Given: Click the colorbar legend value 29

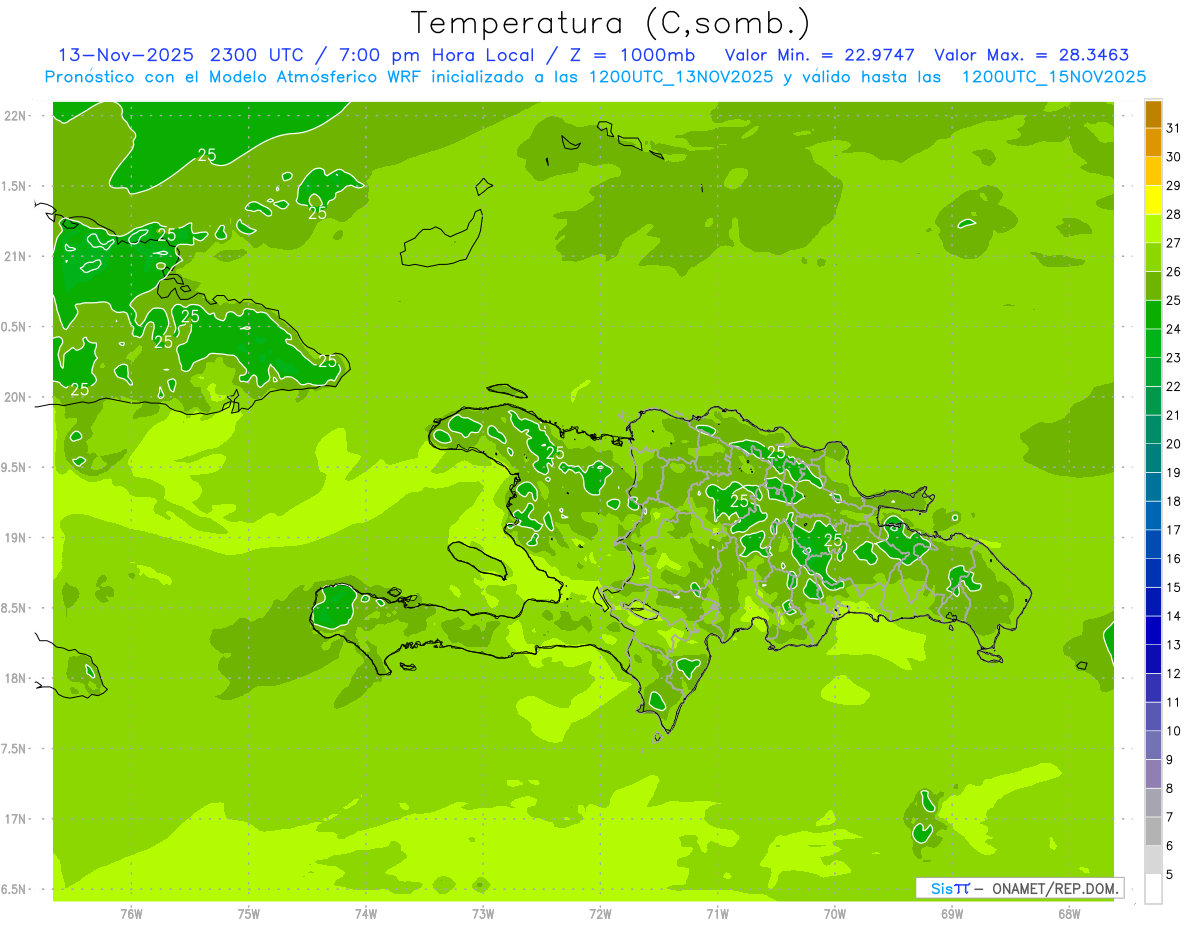Looking at the screenshot, I should [x=1174, y=186].
